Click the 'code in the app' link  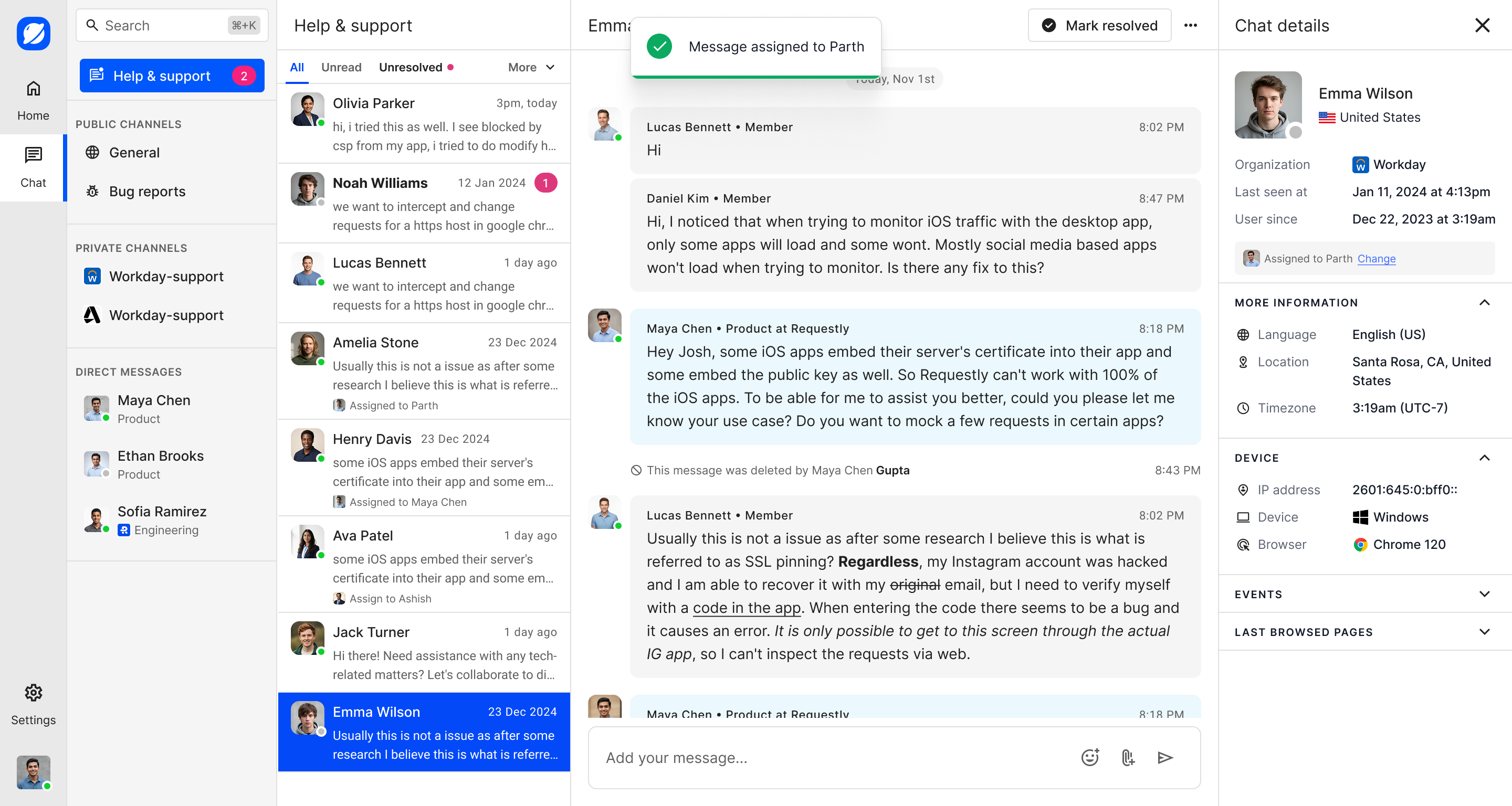click(747, 608)
